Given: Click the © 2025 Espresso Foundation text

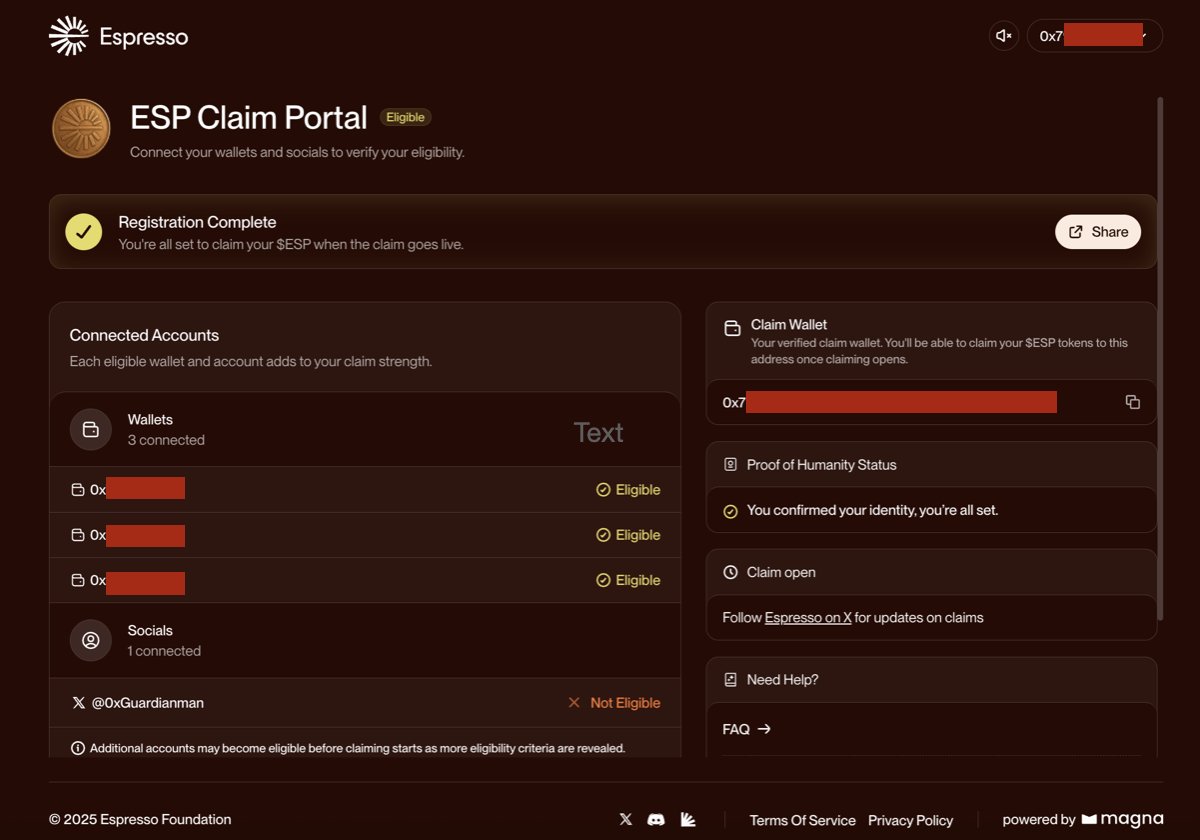Looking at the screenshot, I should pyautogui.click(x=140, y=819).
